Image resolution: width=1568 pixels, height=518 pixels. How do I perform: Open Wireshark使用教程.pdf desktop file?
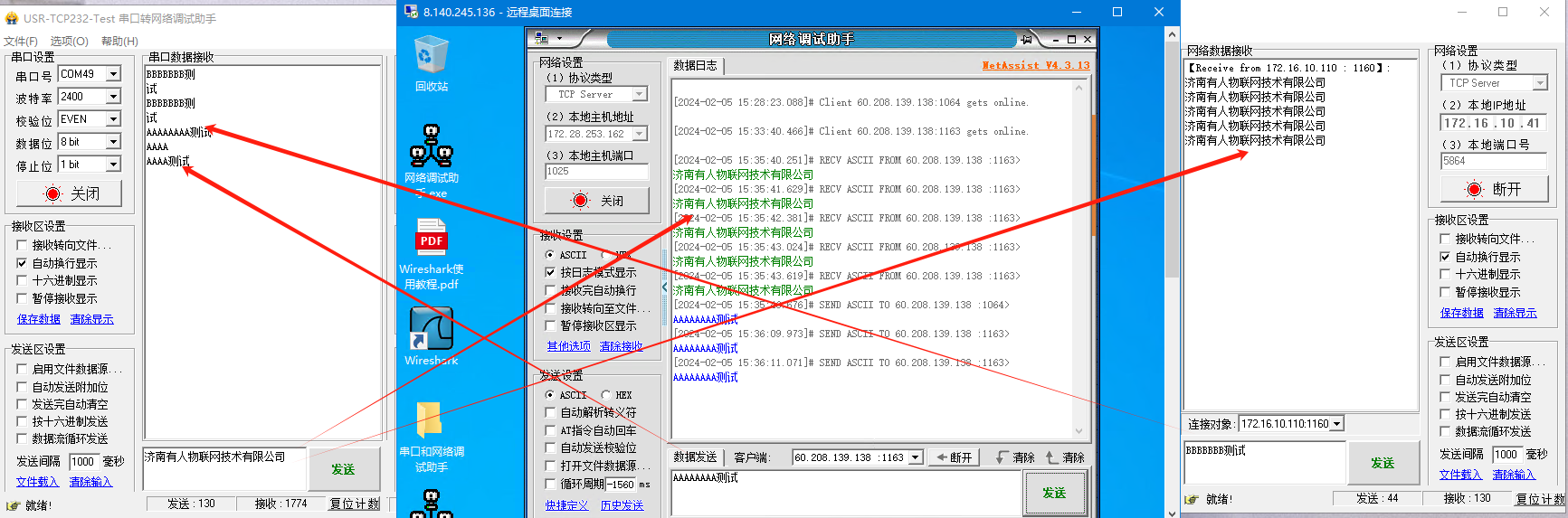tap(432, 253)
